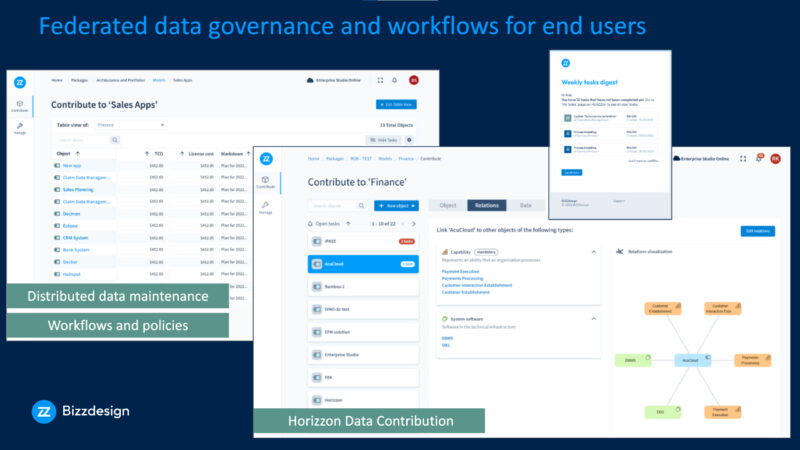Open Sales Planning row in table

click(x=78, y=190)
